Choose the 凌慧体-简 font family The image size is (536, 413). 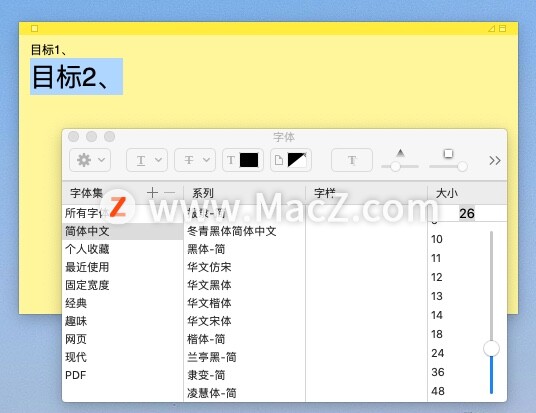[244, 393]
